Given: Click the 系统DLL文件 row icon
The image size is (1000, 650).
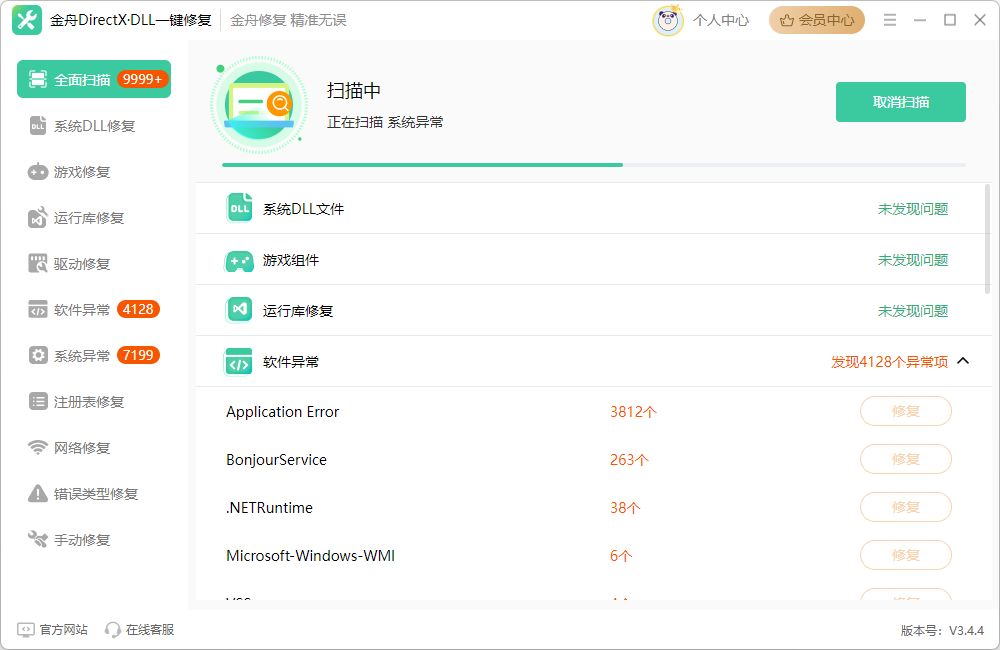Looking at the screenshot, I should (239, 208).
